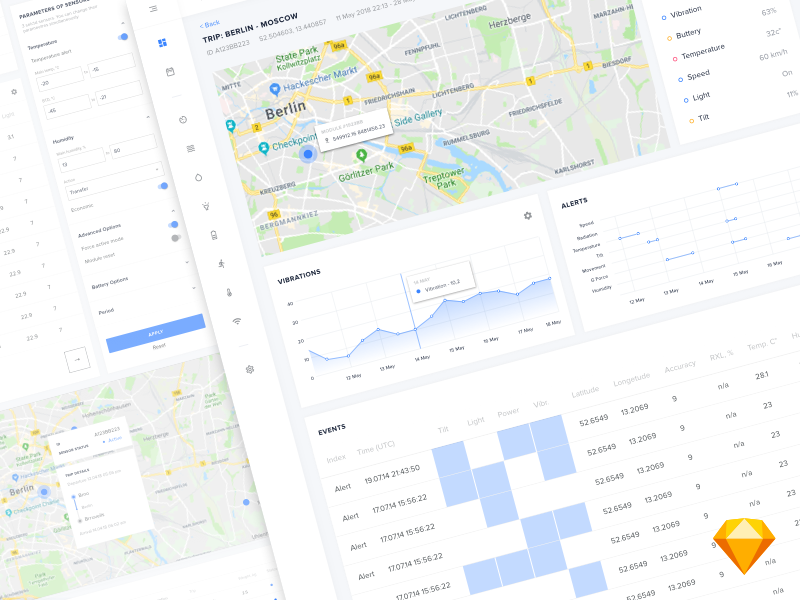
Task: Click the Hackescher Markt map pin
Action: click(x=274, y=89)
